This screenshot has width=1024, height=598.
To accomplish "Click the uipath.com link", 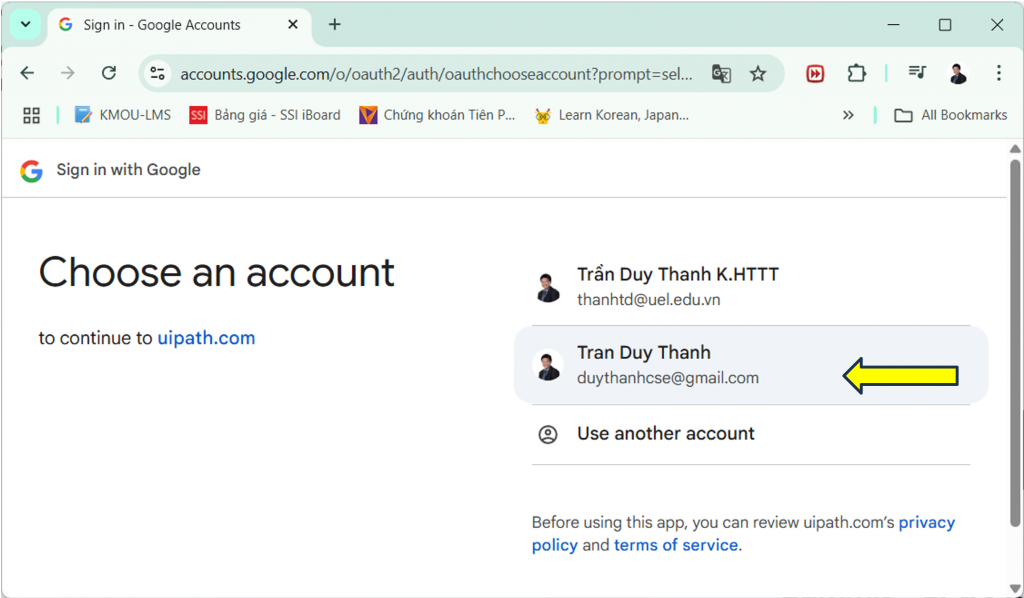I will pyautogui.click(x=206, y=338).
